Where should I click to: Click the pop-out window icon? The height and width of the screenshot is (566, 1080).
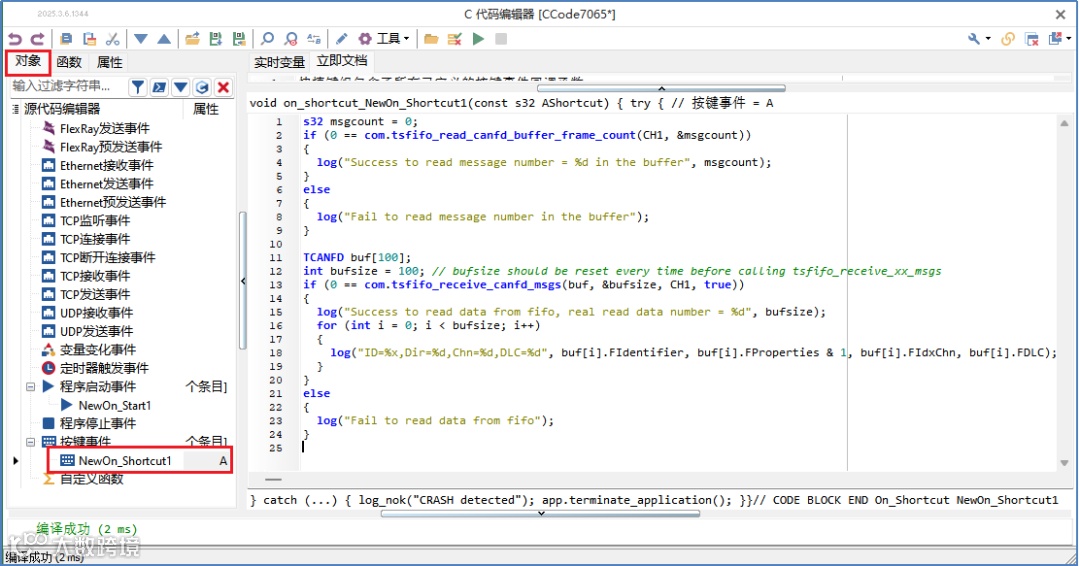[1055, 39]
